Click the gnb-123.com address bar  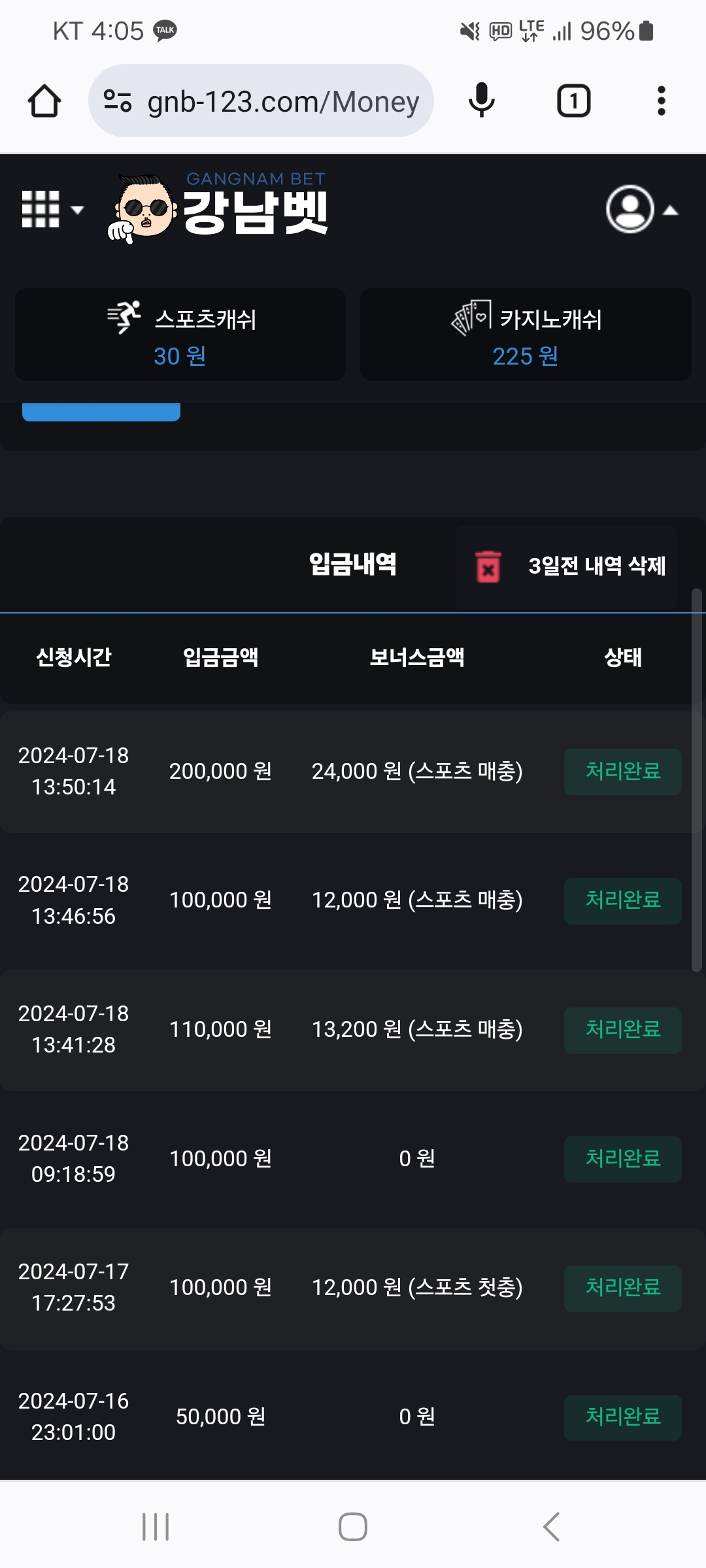click(x=282, y=101)
